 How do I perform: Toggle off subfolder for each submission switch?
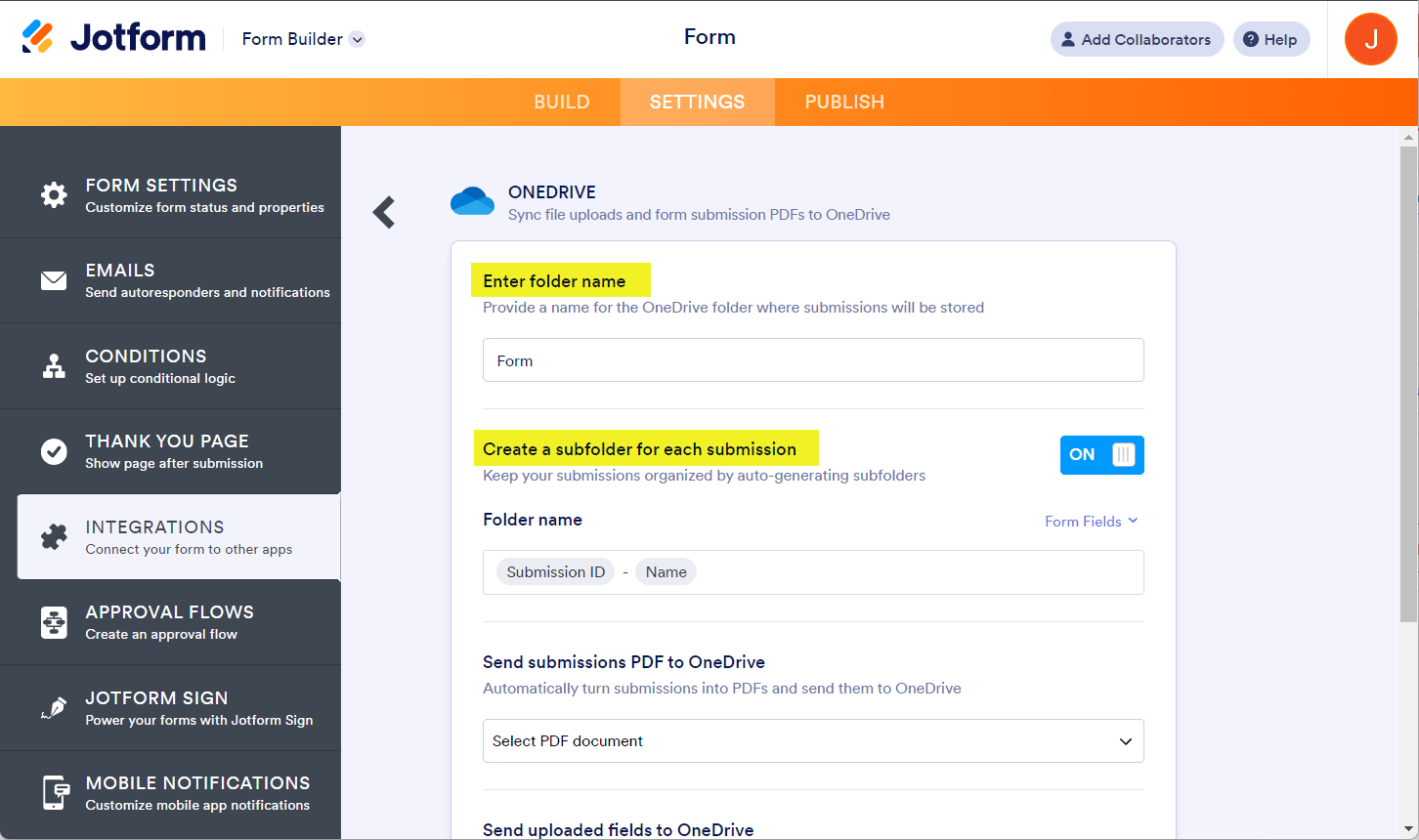1101,455
